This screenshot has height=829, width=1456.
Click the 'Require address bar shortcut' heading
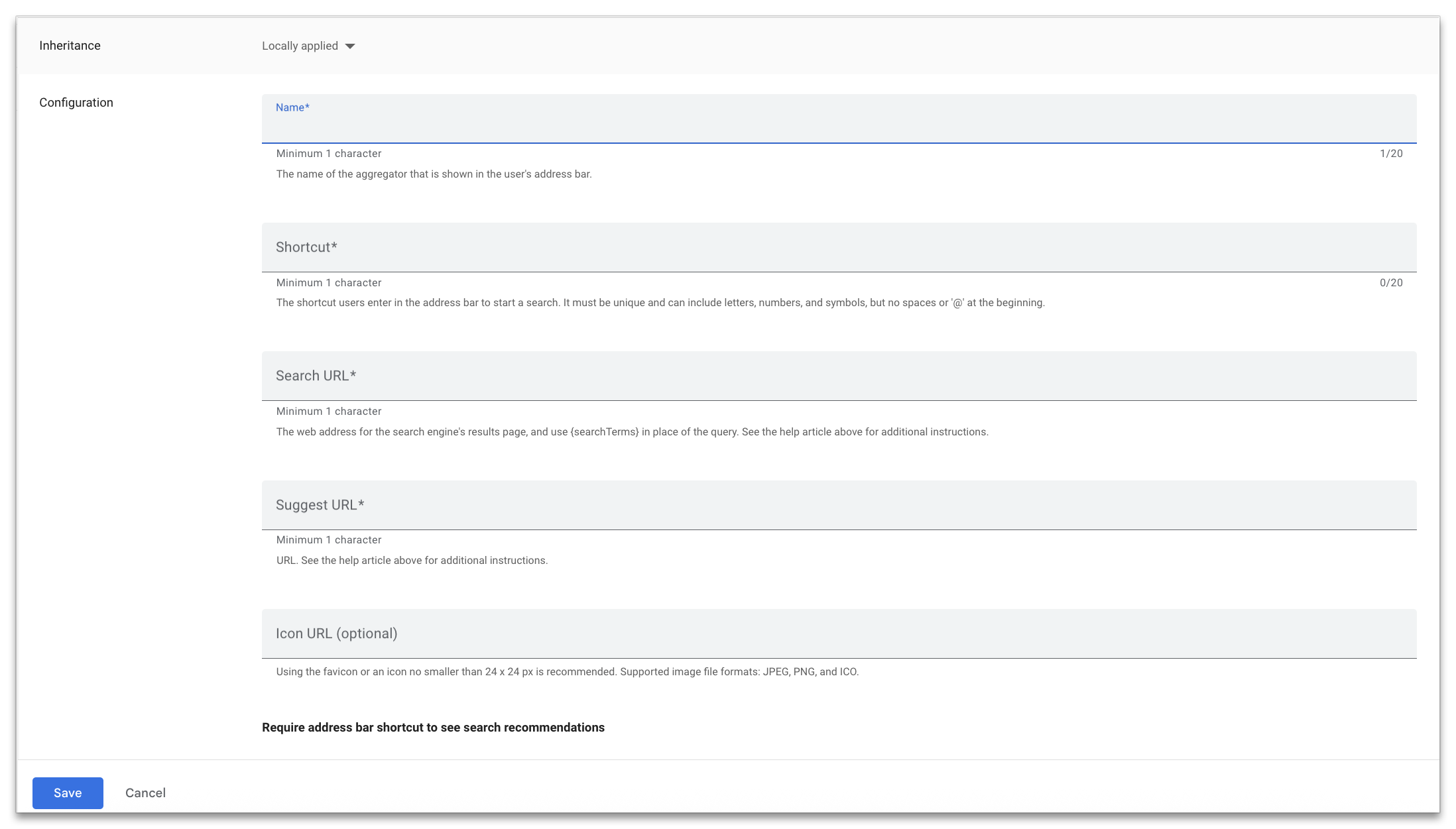[433, 728]
